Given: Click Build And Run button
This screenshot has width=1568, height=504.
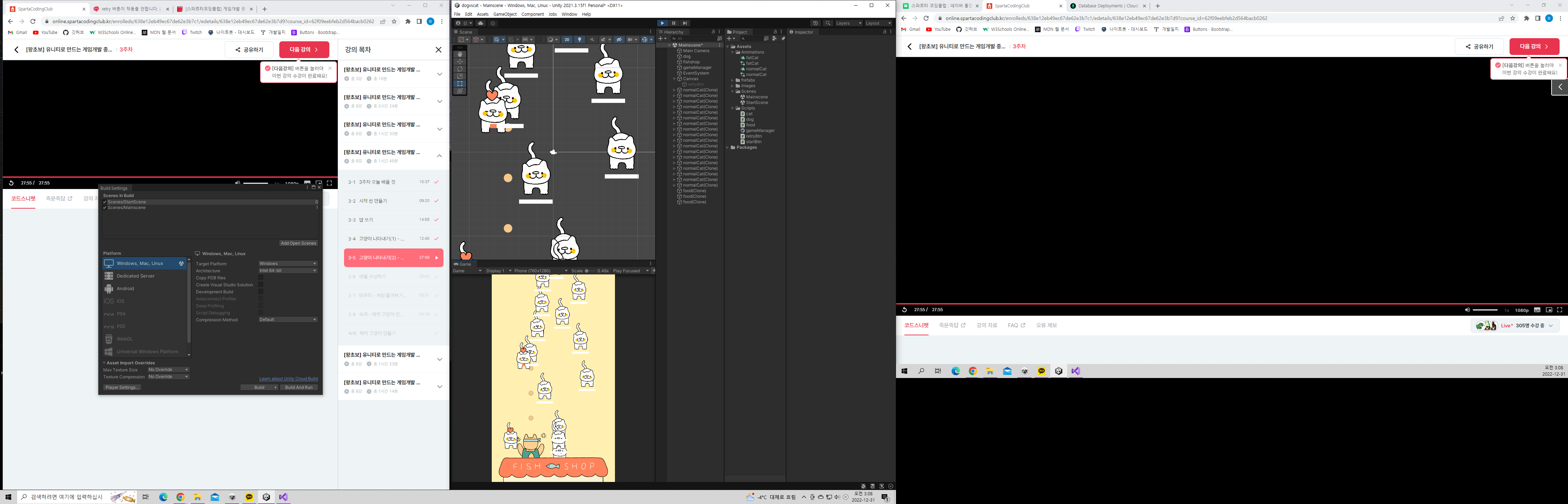Looking at the screenshot, I should coord(299,387).
